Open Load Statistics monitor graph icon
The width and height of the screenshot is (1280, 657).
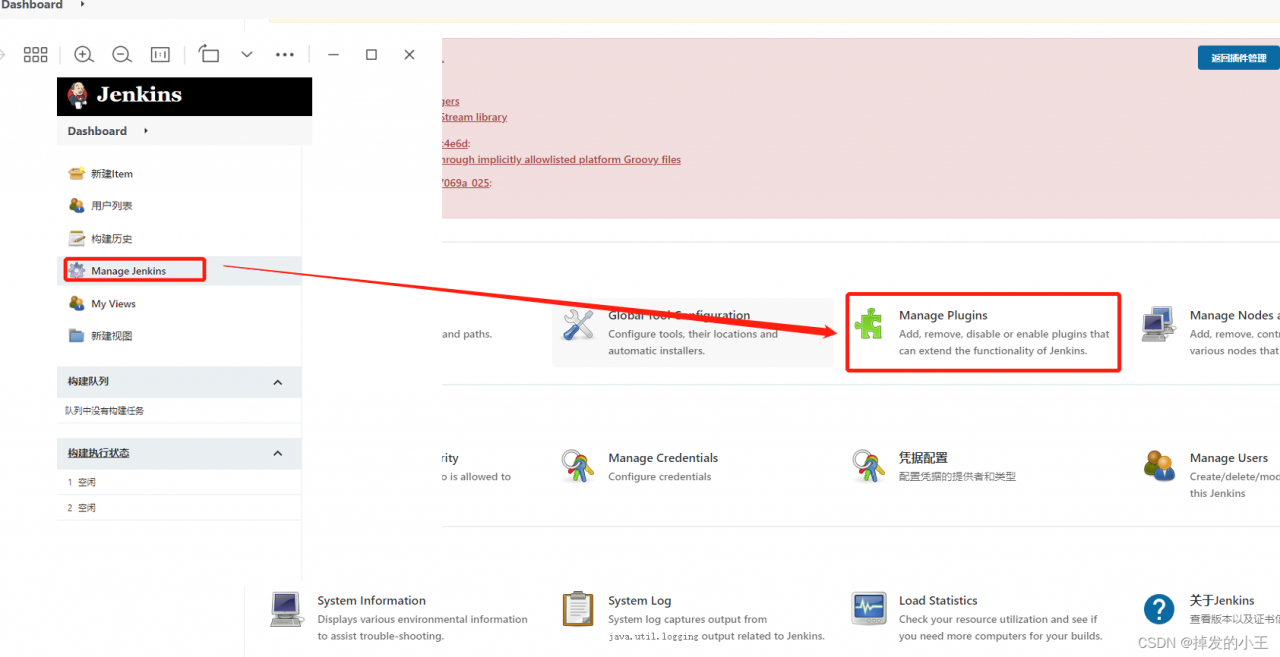(869, 609)
